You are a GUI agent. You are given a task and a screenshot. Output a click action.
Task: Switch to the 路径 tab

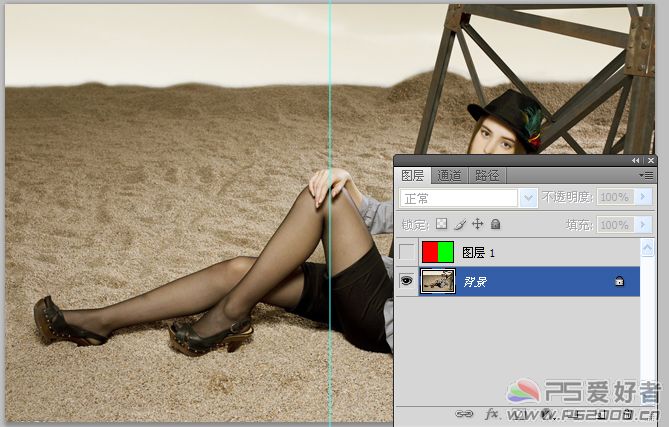point(487,176)
